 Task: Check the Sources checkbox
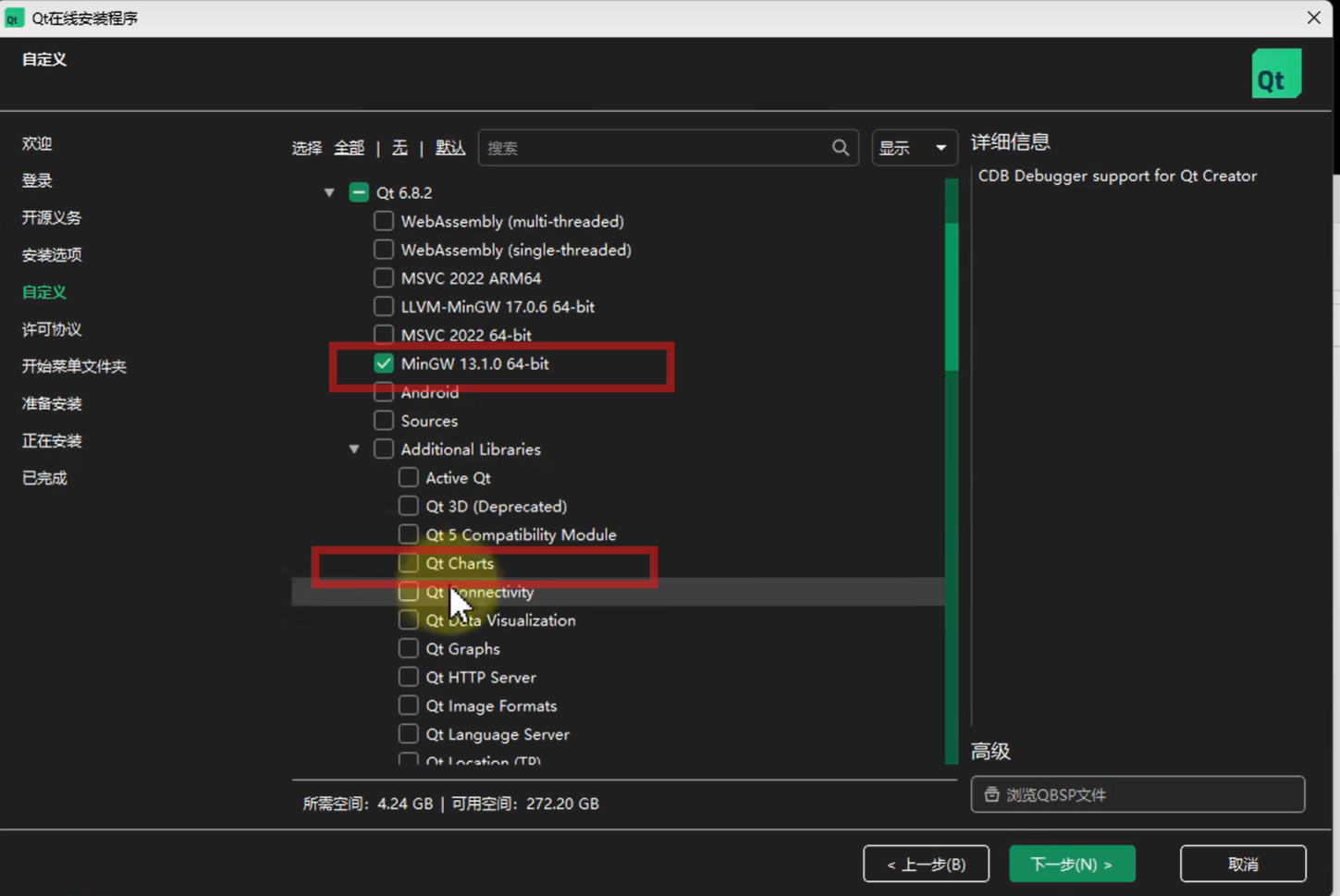[x=384, y=421]
